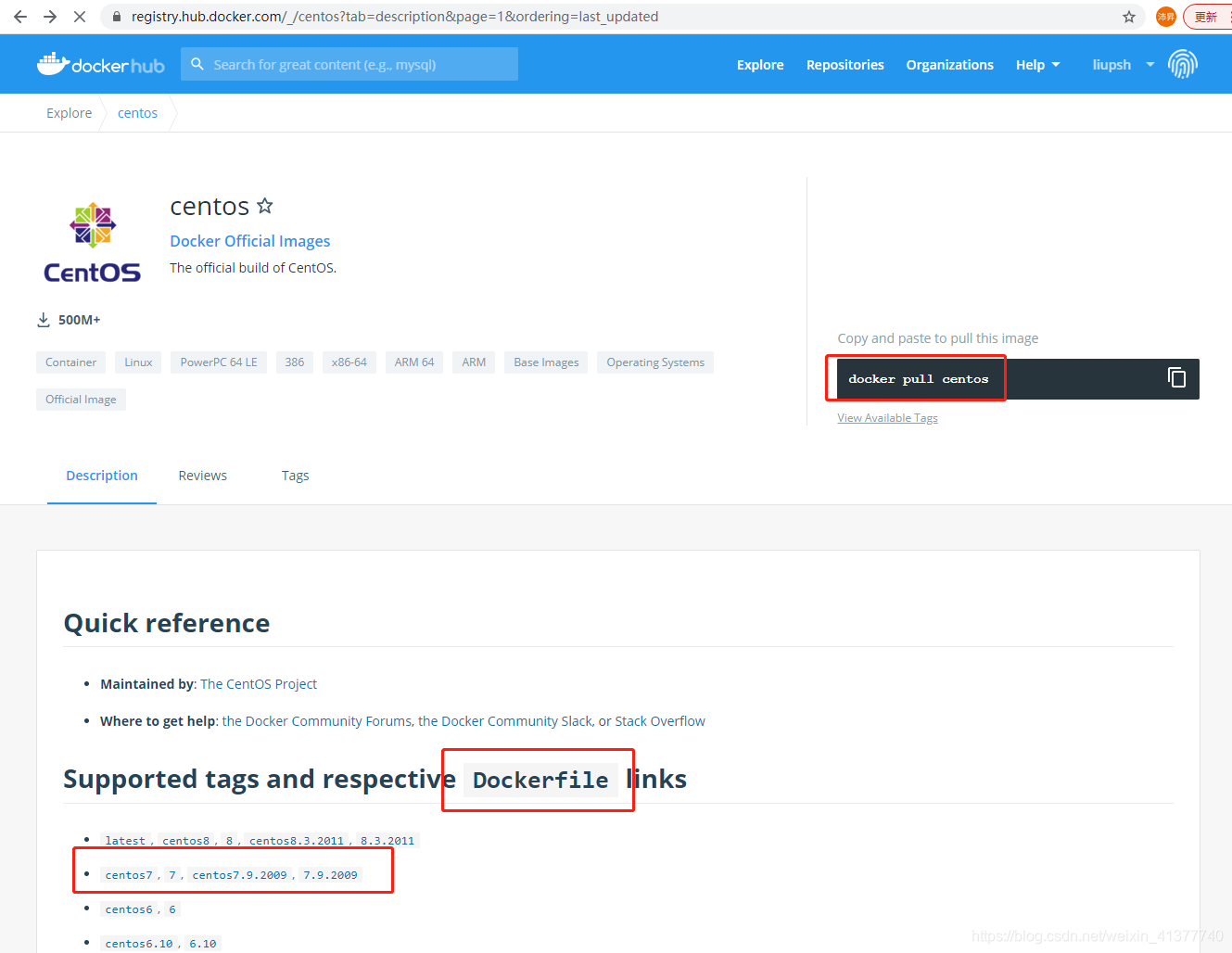Bookmark this page with the star icon
The image size is (1232, 953).
pyautogui.click(x=1129, y=17)
